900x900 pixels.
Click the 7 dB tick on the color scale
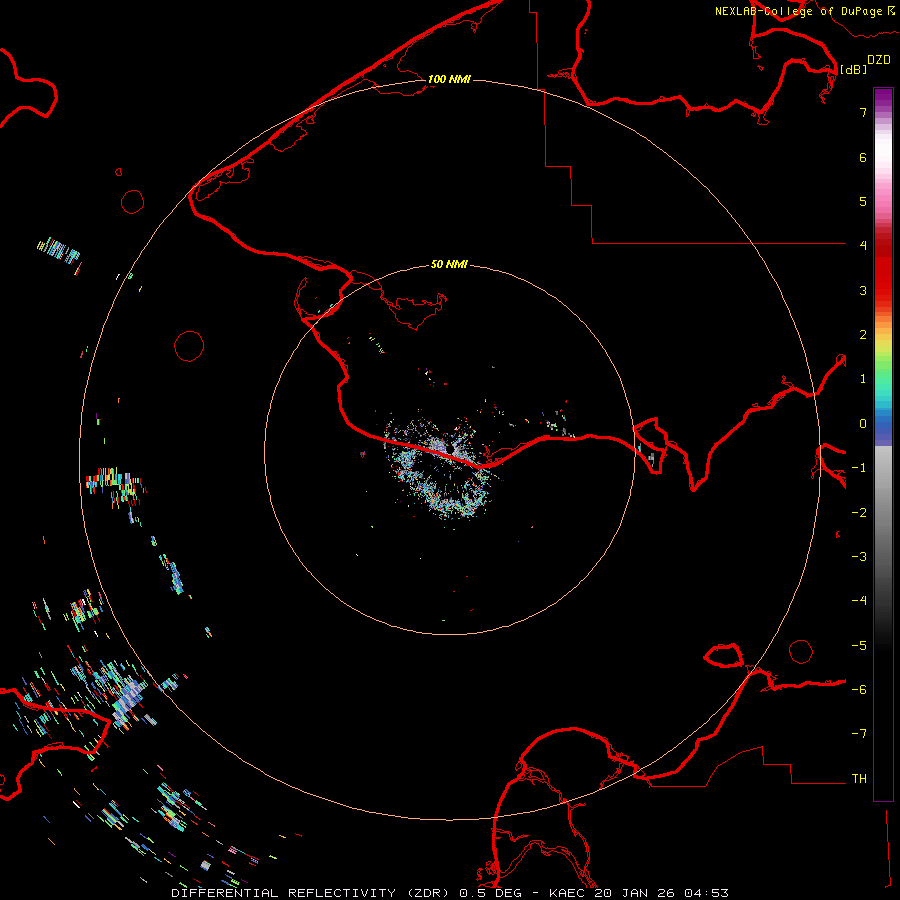pos(863,112)
